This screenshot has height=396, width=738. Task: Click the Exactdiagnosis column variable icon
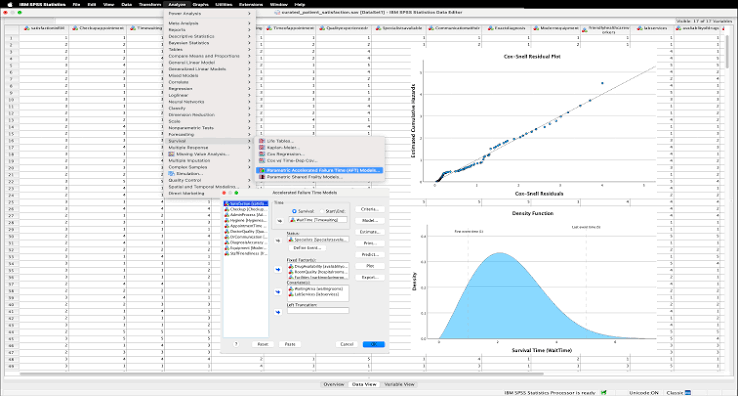(490, 28)
